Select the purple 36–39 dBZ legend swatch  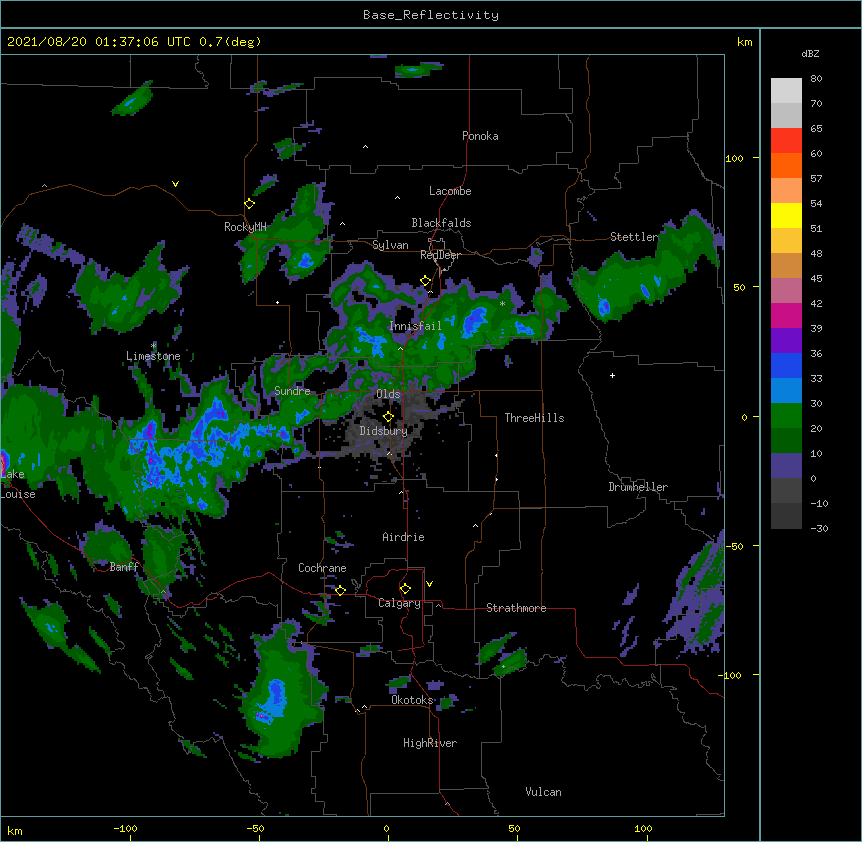point(786,341)
